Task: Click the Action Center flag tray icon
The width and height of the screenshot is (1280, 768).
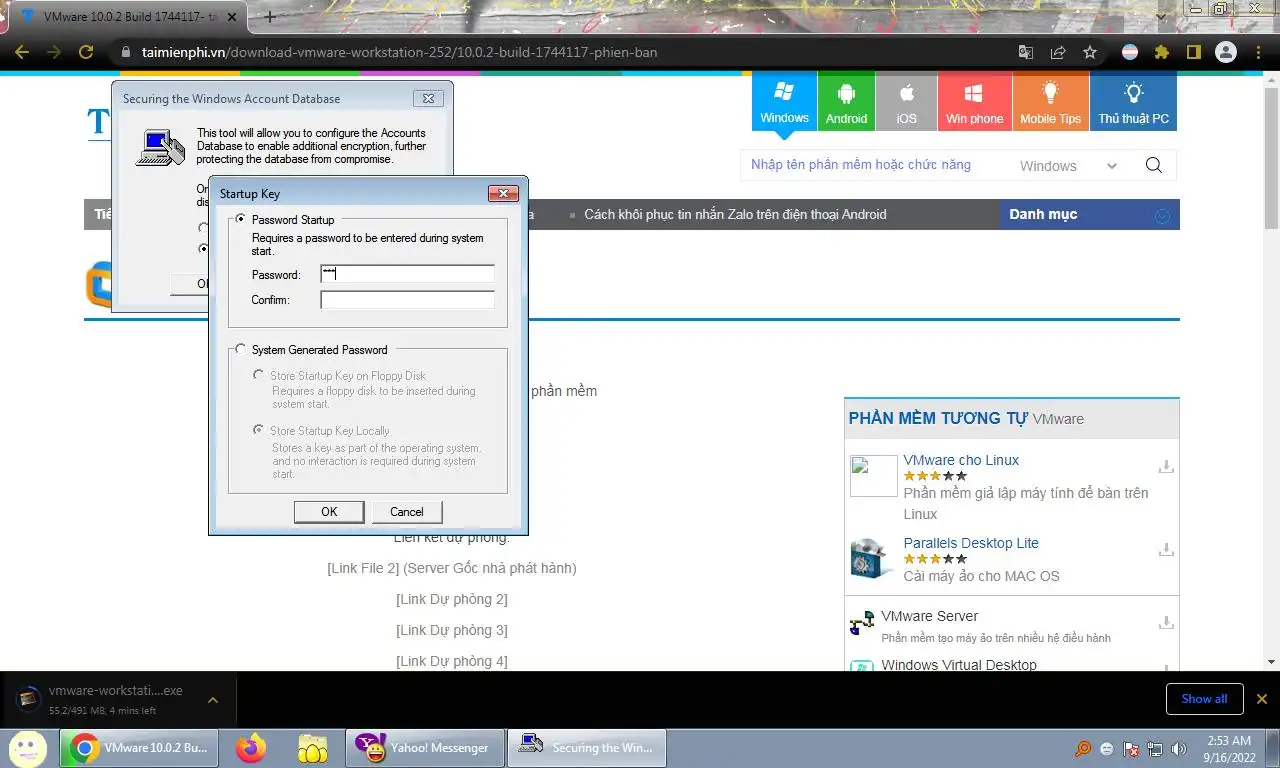Action: pyautogui.click(x=1132, y=748)
